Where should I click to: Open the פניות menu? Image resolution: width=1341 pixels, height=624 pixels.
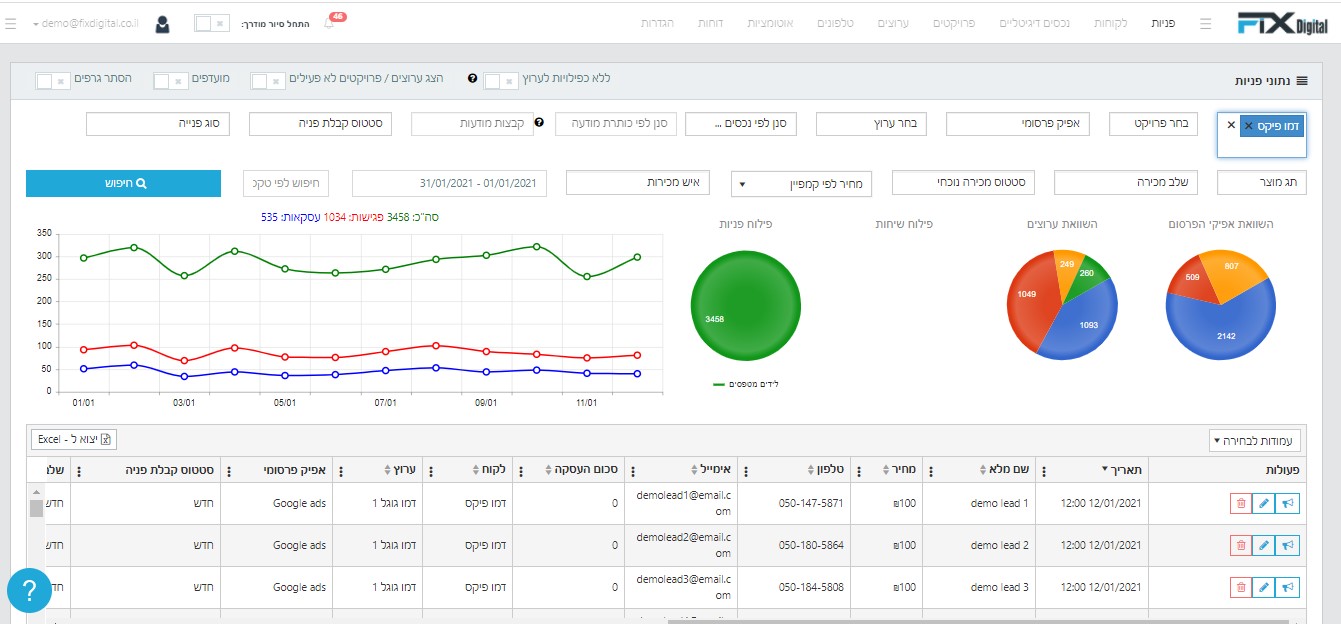(1164, 23)
